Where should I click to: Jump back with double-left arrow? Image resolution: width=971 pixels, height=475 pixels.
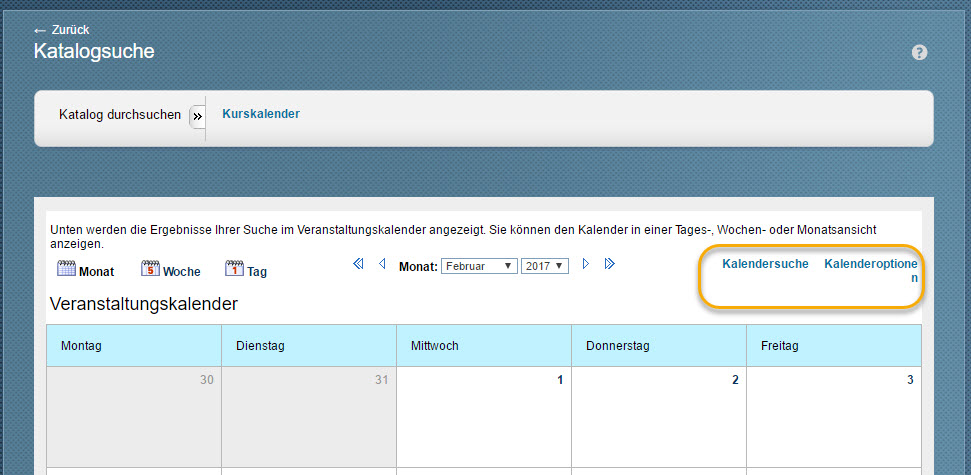pyautogui.click(x=358, y=264)
